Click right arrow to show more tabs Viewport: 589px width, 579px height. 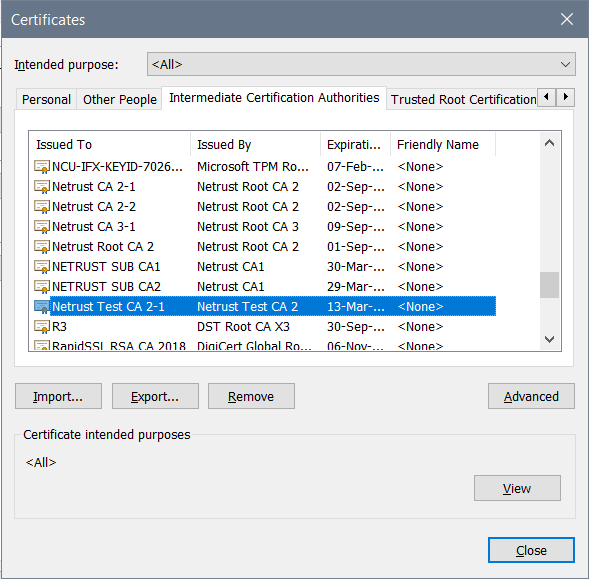click(x=565, y=97)
